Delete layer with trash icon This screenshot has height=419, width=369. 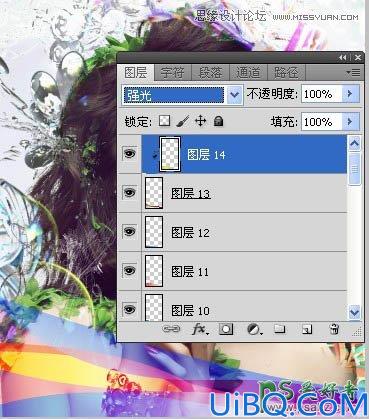334,329
